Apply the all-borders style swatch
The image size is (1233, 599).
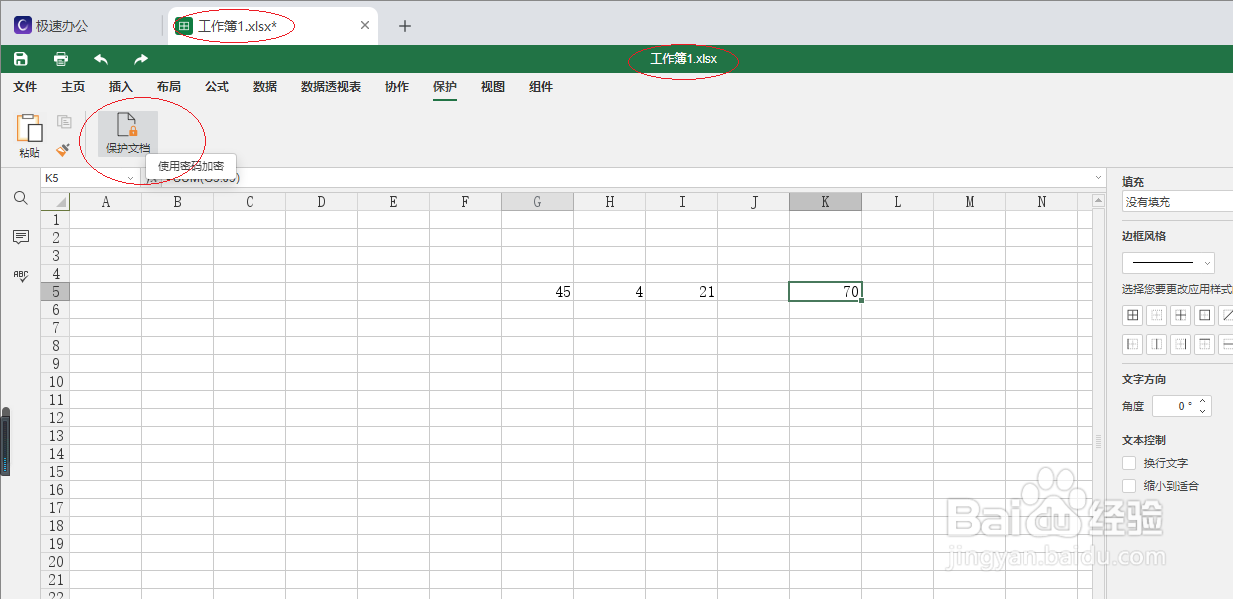click(1132, 314)
